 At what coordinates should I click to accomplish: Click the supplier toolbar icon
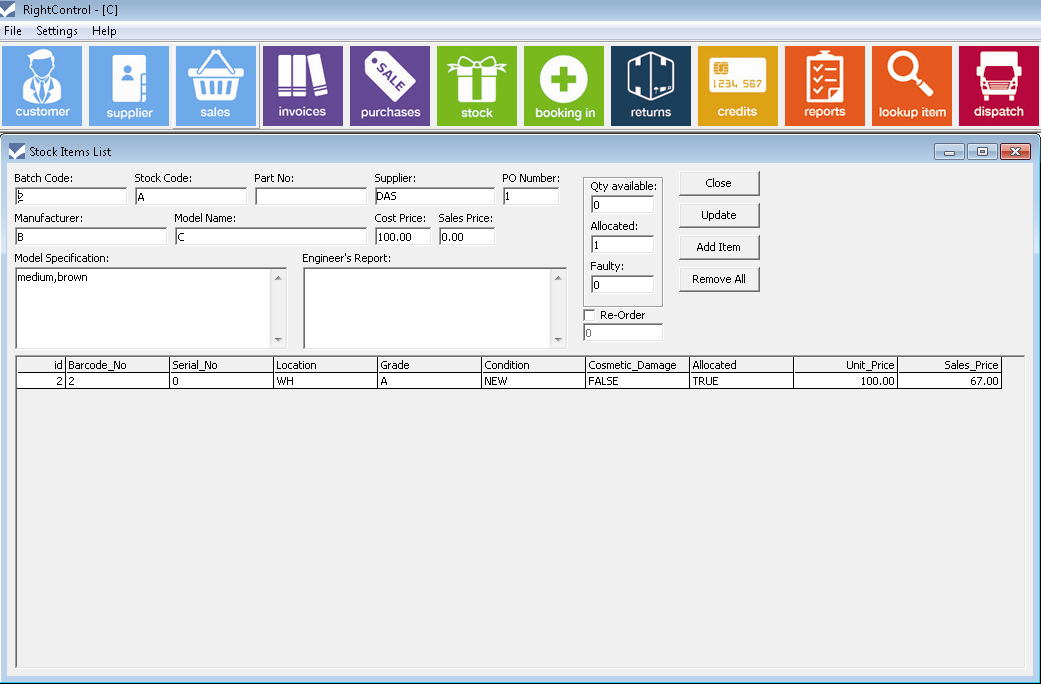[x=129, y=86]
